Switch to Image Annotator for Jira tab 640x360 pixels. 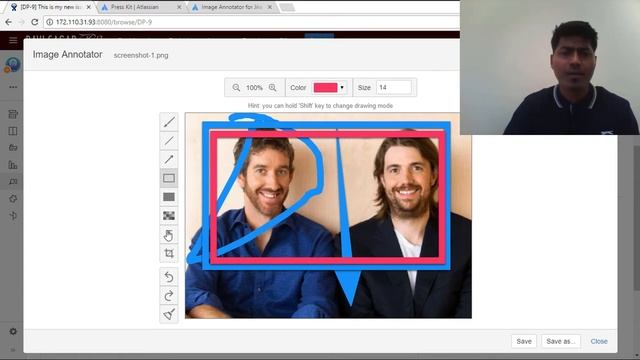coord(231,7)
